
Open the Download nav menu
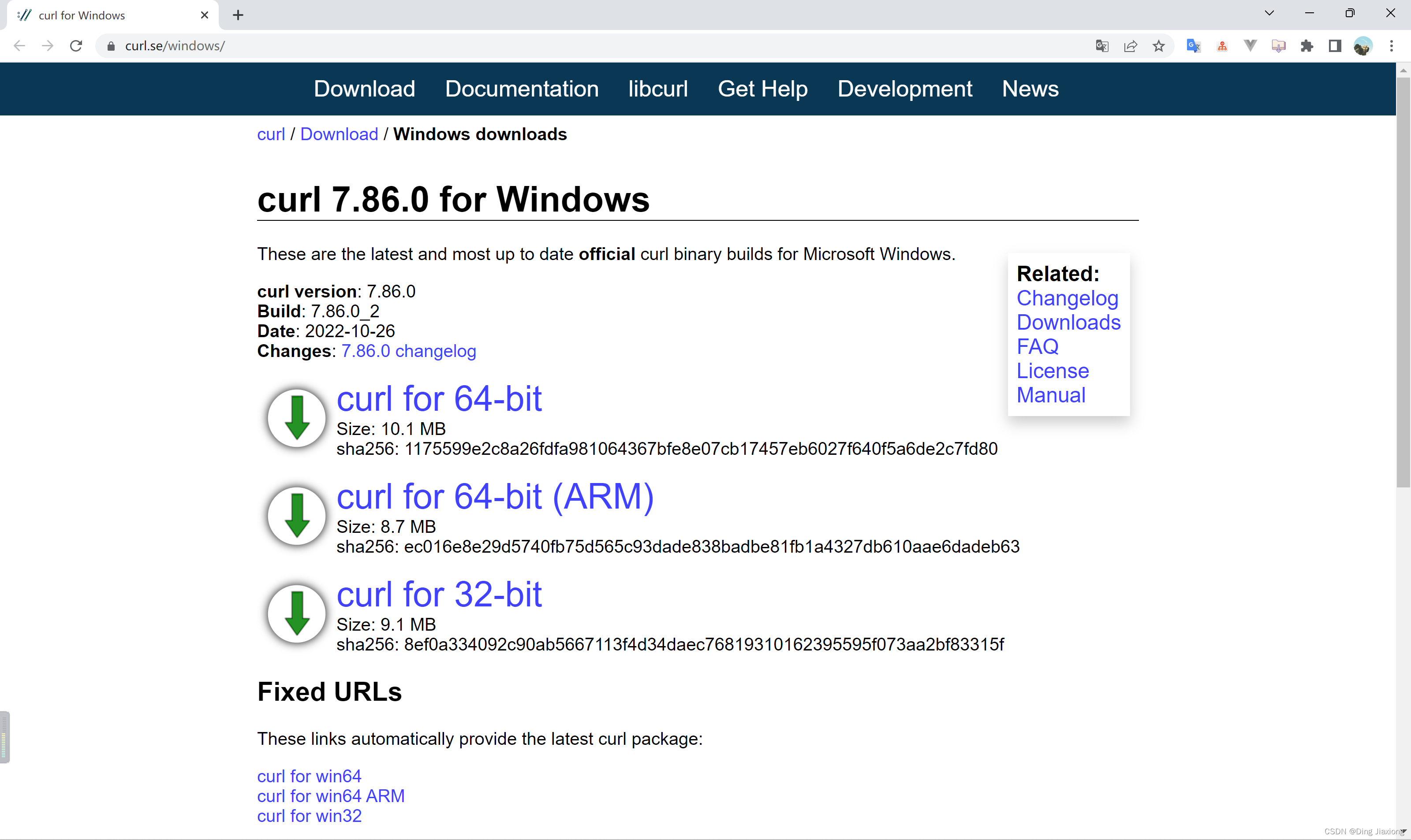coord(364,89)
